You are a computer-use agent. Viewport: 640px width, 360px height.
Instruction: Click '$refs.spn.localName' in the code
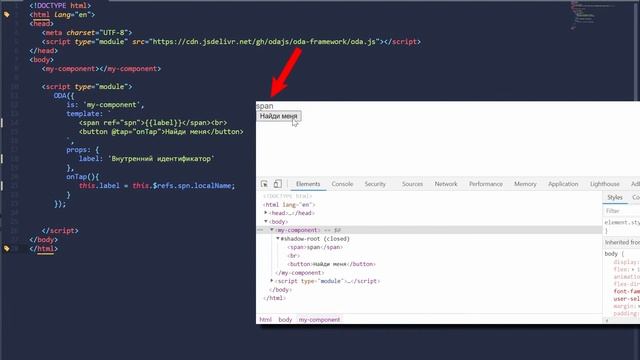point(192,186)
